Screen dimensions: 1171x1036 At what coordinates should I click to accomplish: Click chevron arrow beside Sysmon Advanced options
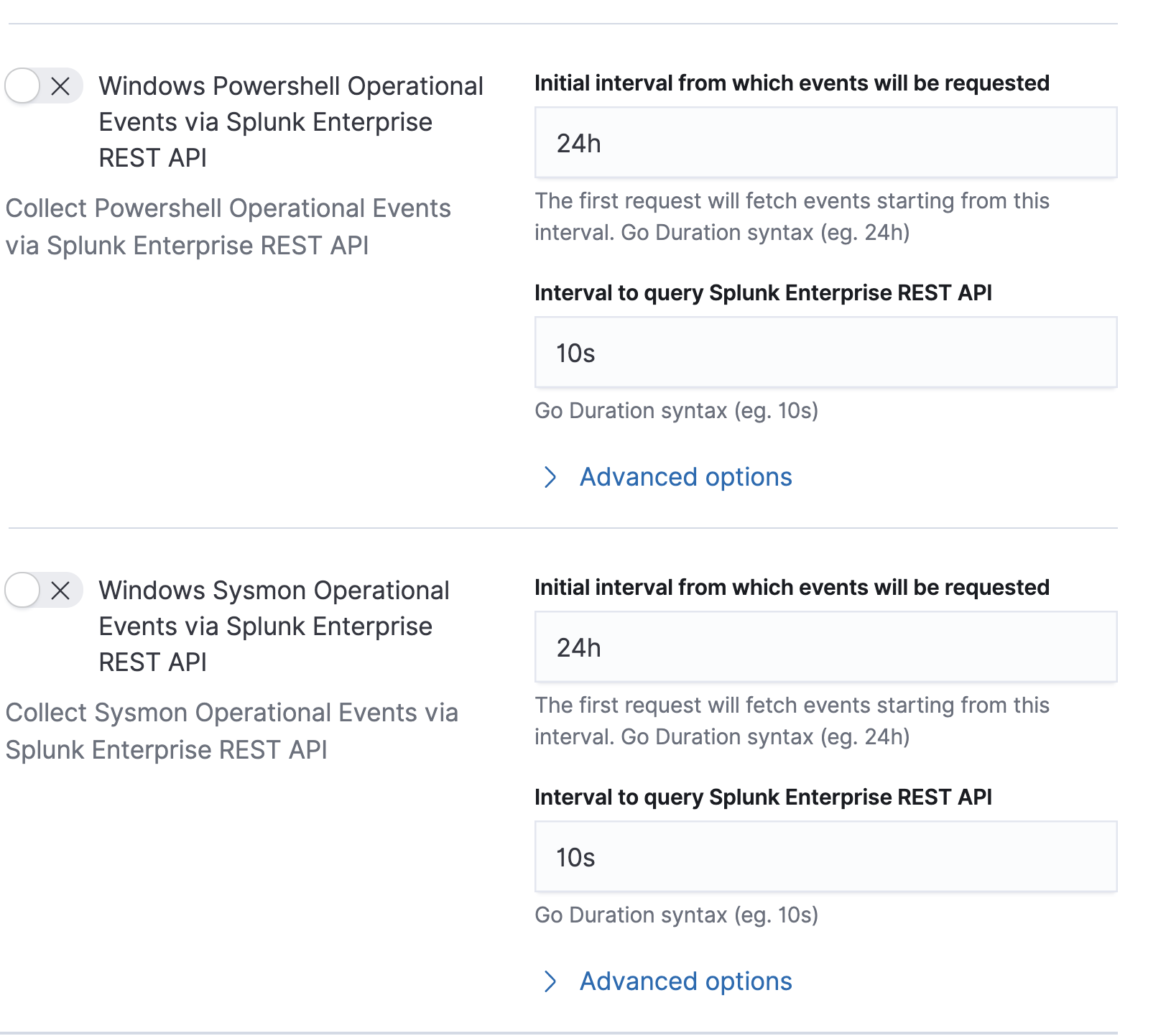coord(550,981)
